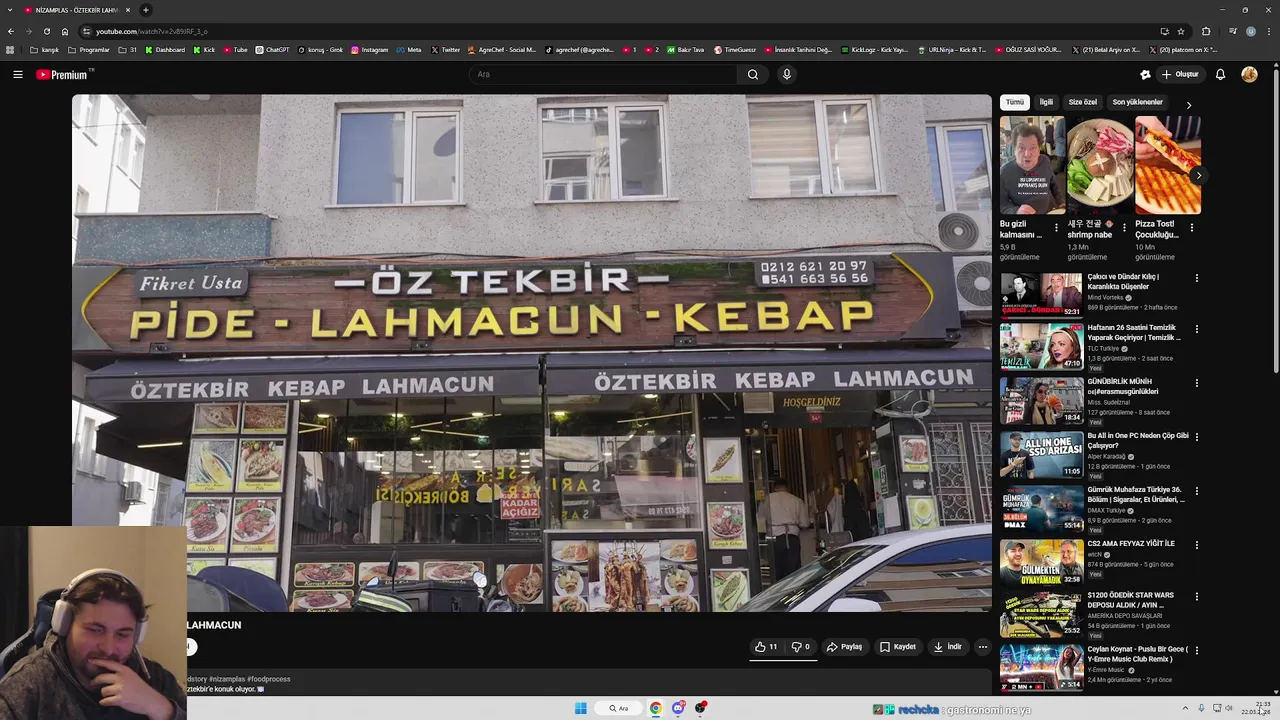
Task: Open 'Çakıcı ve Dündar Kılıç' video title
Action: pyautogui.click(x=1123, y=281)
